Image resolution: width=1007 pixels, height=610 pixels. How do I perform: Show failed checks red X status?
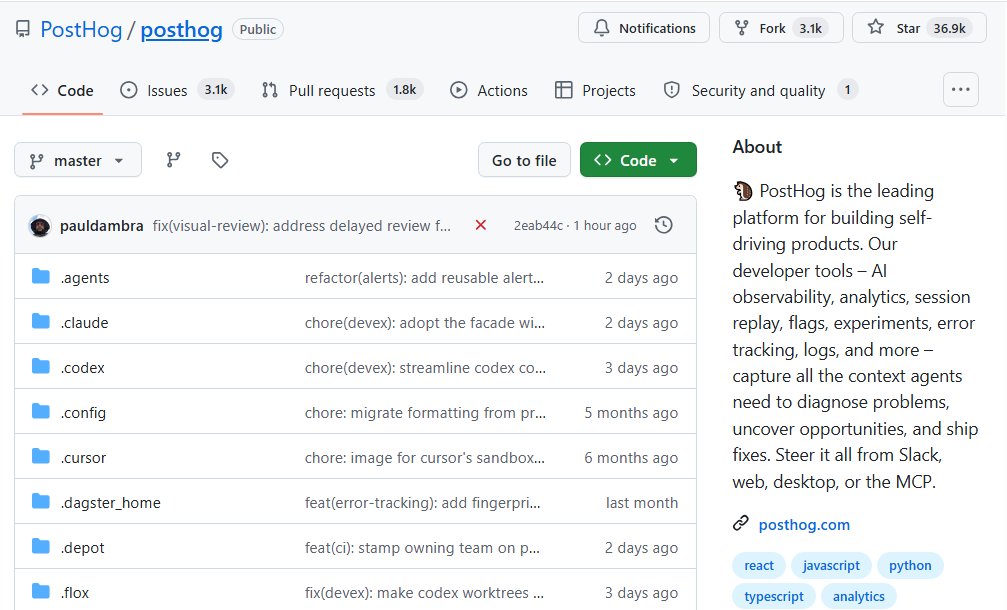coord(480,225)
